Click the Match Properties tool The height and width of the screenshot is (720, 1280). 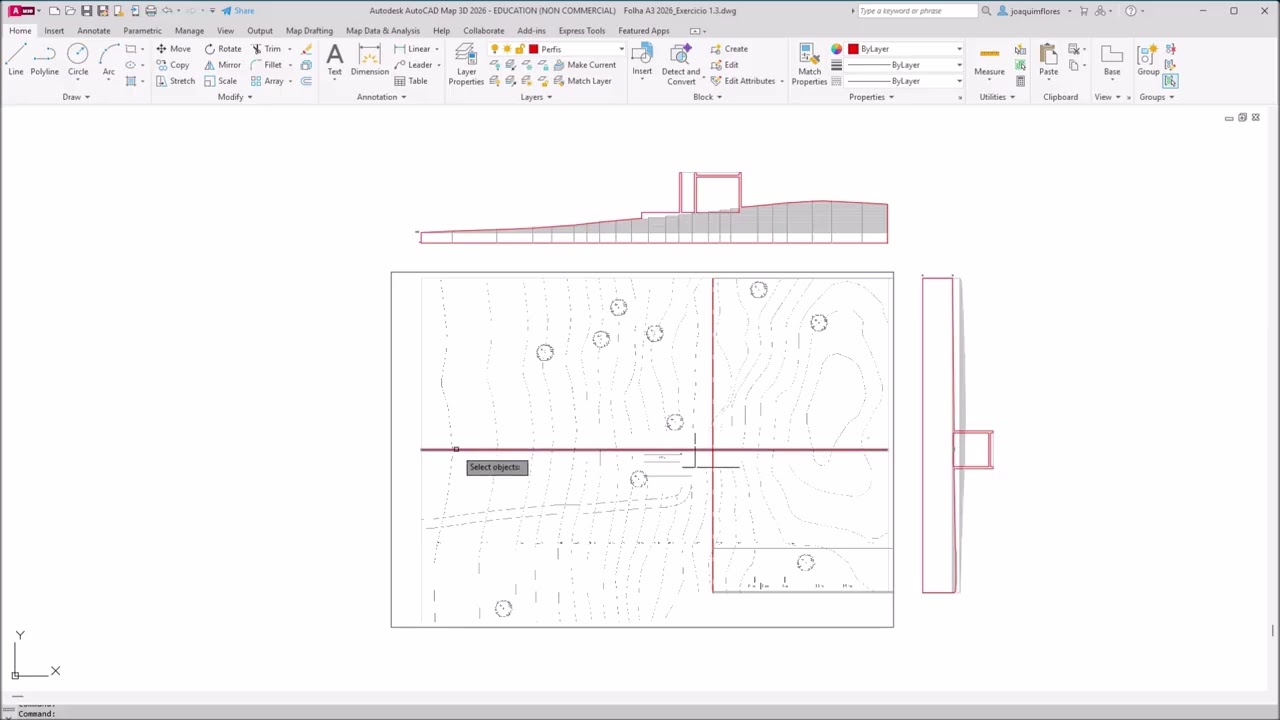(x=809, y=63)
